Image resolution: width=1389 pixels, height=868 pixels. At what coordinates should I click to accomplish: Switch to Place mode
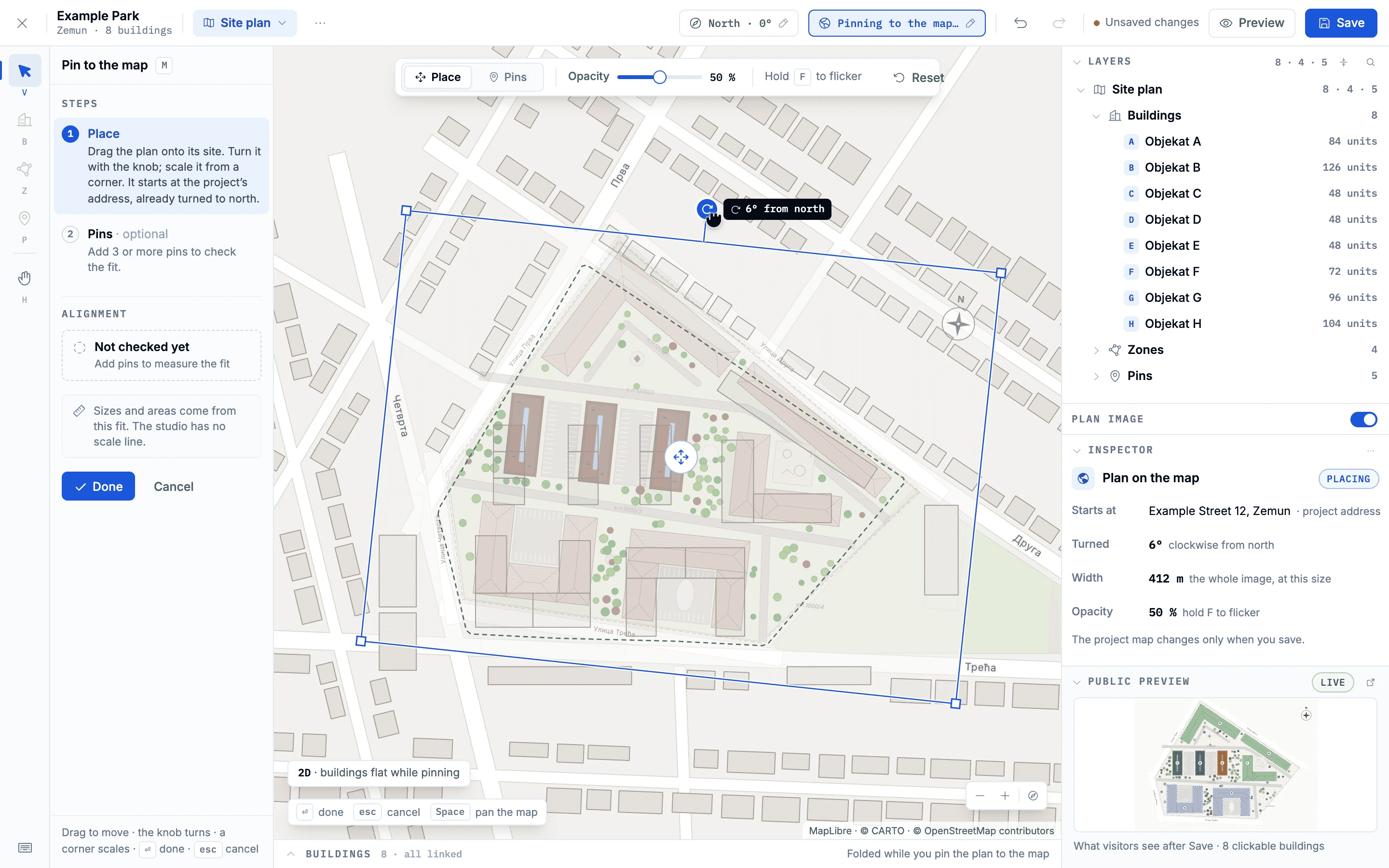pos(438,77)
